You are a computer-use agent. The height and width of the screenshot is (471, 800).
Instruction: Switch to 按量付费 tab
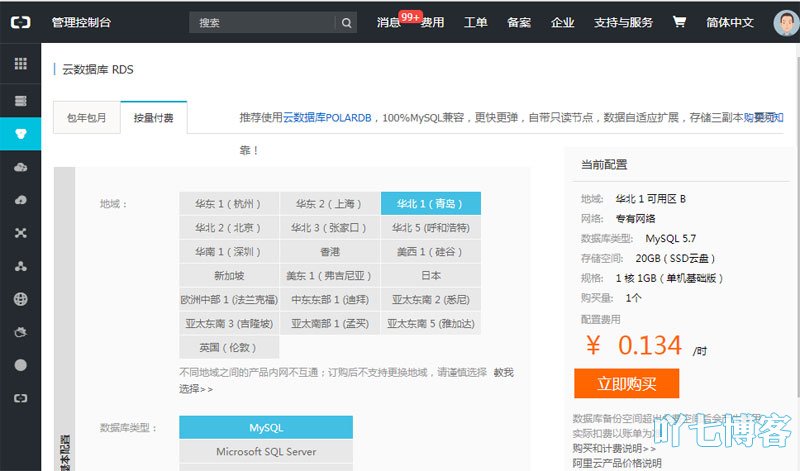[x=154, y=118]
